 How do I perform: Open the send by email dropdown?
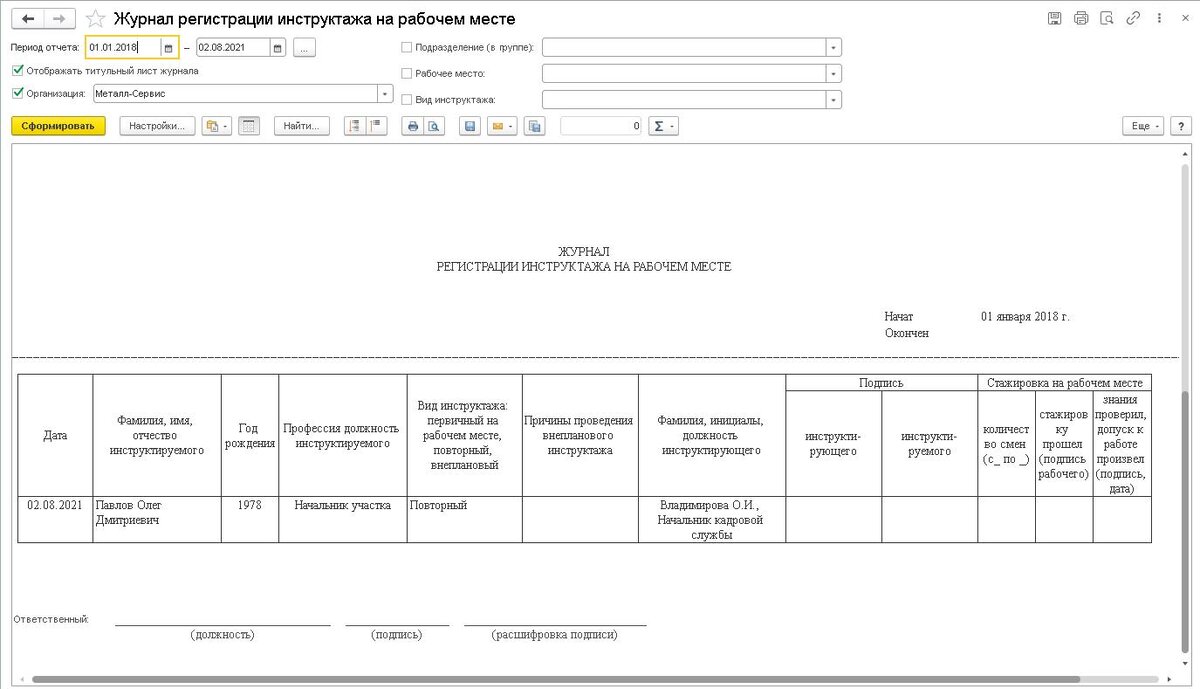pos(502,126)
